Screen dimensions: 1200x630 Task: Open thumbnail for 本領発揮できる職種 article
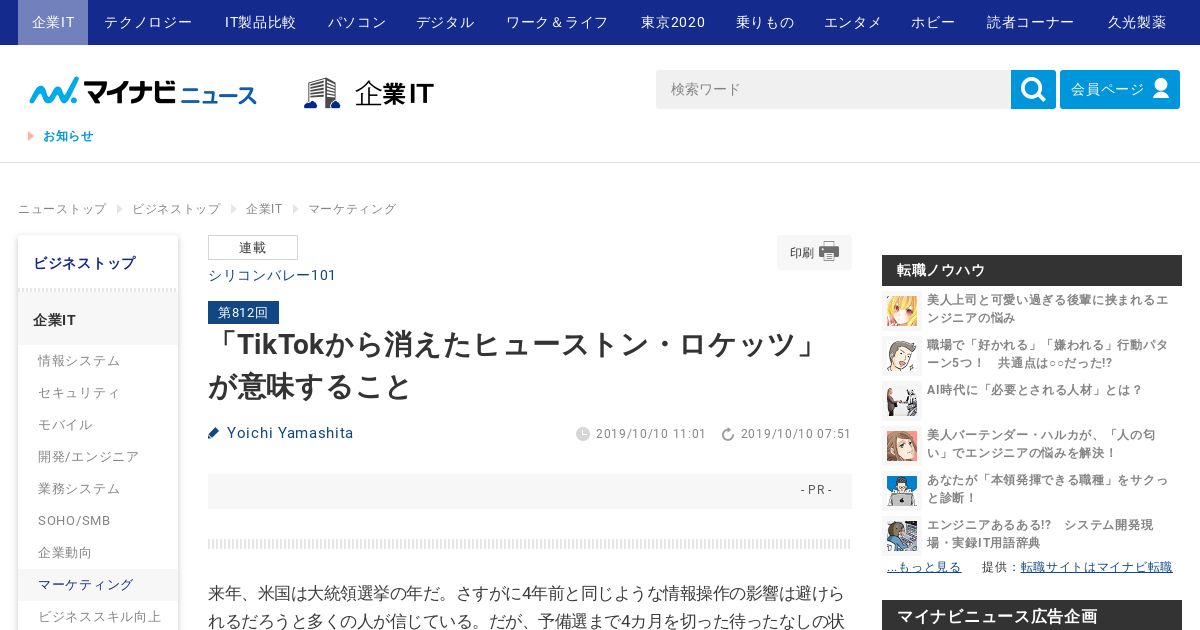(902, 490)
